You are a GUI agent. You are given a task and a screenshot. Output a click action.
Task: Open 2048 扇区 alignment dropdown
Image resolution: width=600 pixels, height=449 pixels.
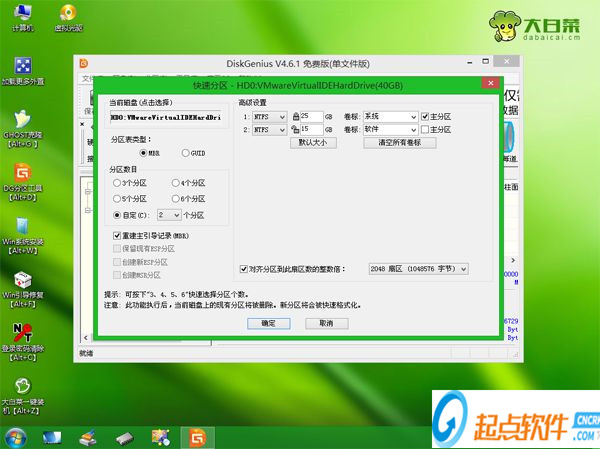point(418,269)
